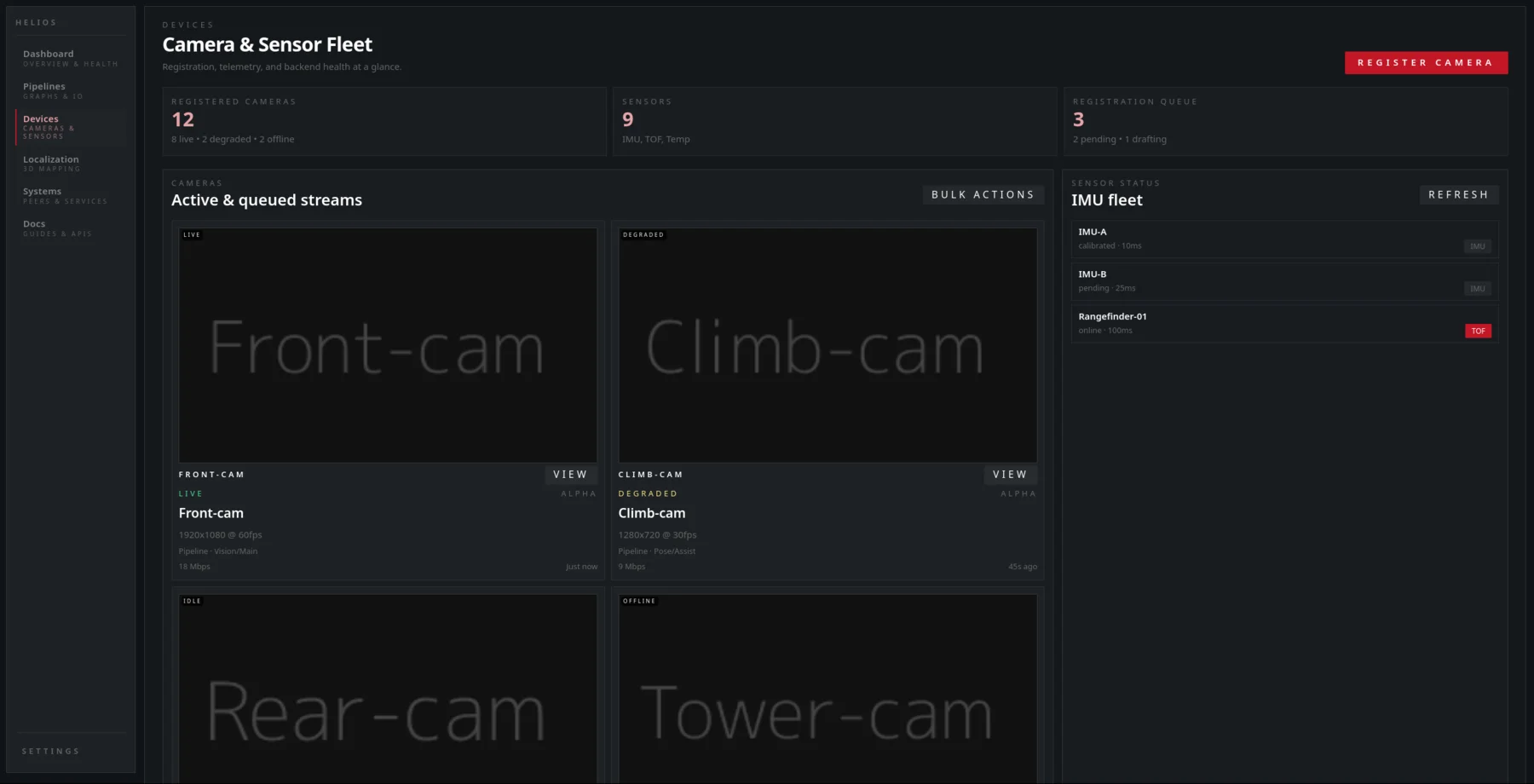Viewport: 1534px width, 784px height.
Task: Open Docs guides & APIs
Action: click(71, 228)
